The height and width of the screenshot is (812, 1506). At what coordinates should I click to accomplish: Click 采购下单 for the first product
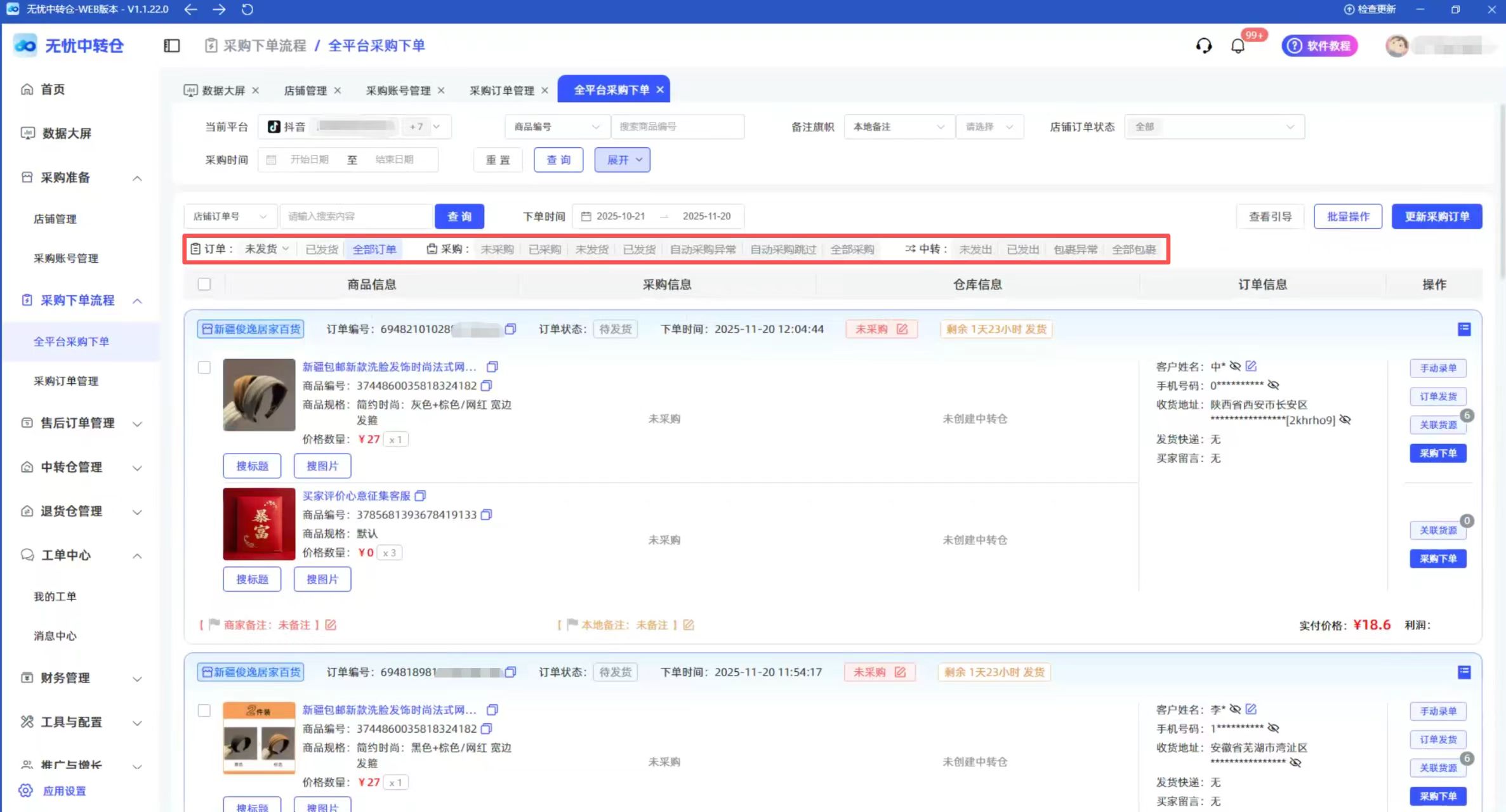pos(1438,453)
